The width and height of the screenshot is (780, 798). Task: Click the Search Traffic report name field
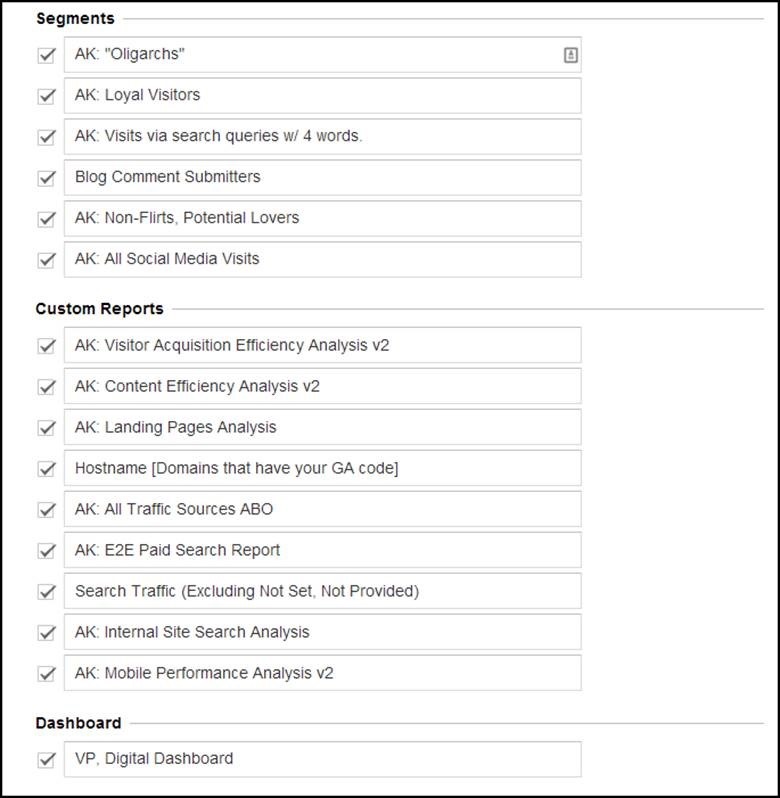[x=322, y=592]
